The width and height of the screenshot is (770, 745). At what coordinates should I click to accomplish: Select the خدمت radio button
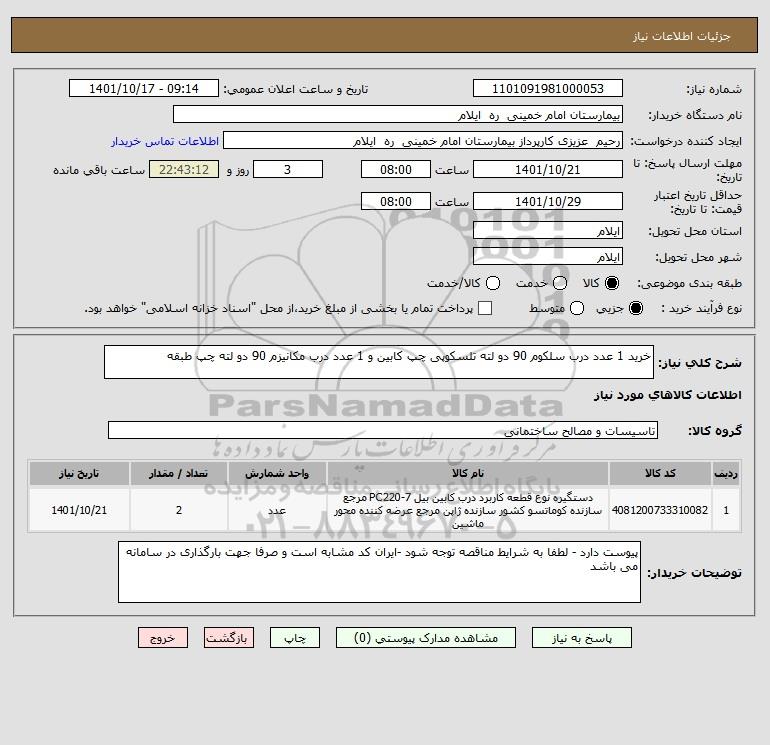click(560, 283)
